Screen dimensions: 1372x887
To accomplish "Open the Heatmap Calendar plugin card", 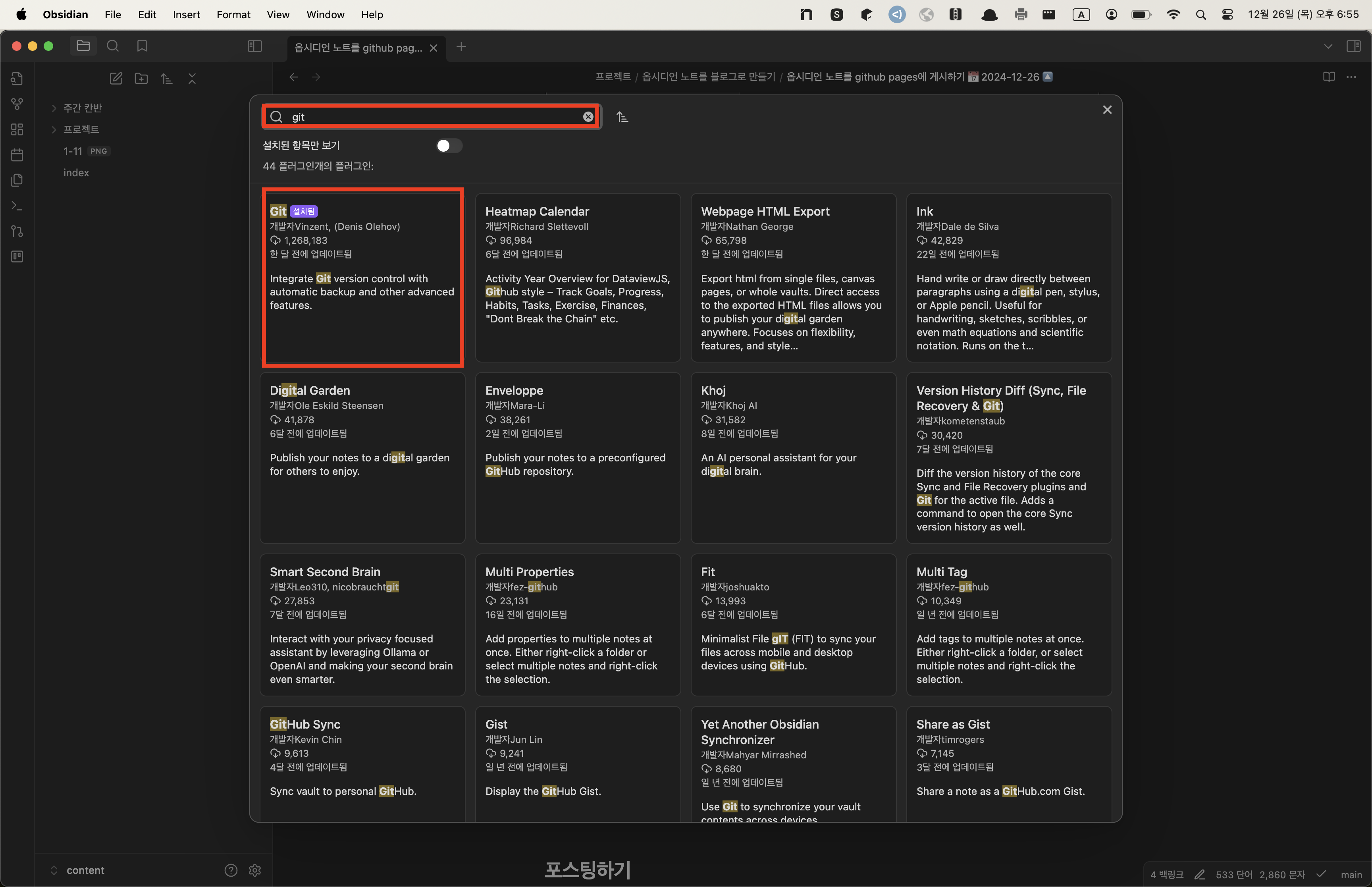I will [x=578, y=278].
